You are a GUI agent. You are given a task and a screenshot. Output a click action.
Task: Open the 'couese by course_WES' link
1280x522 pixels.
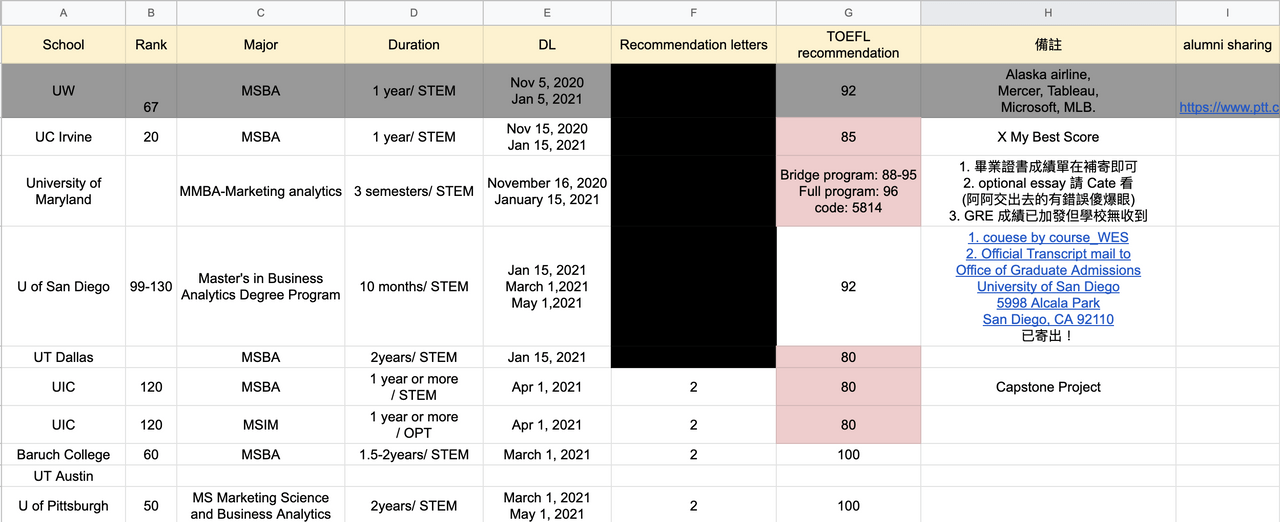(1047, 238)
